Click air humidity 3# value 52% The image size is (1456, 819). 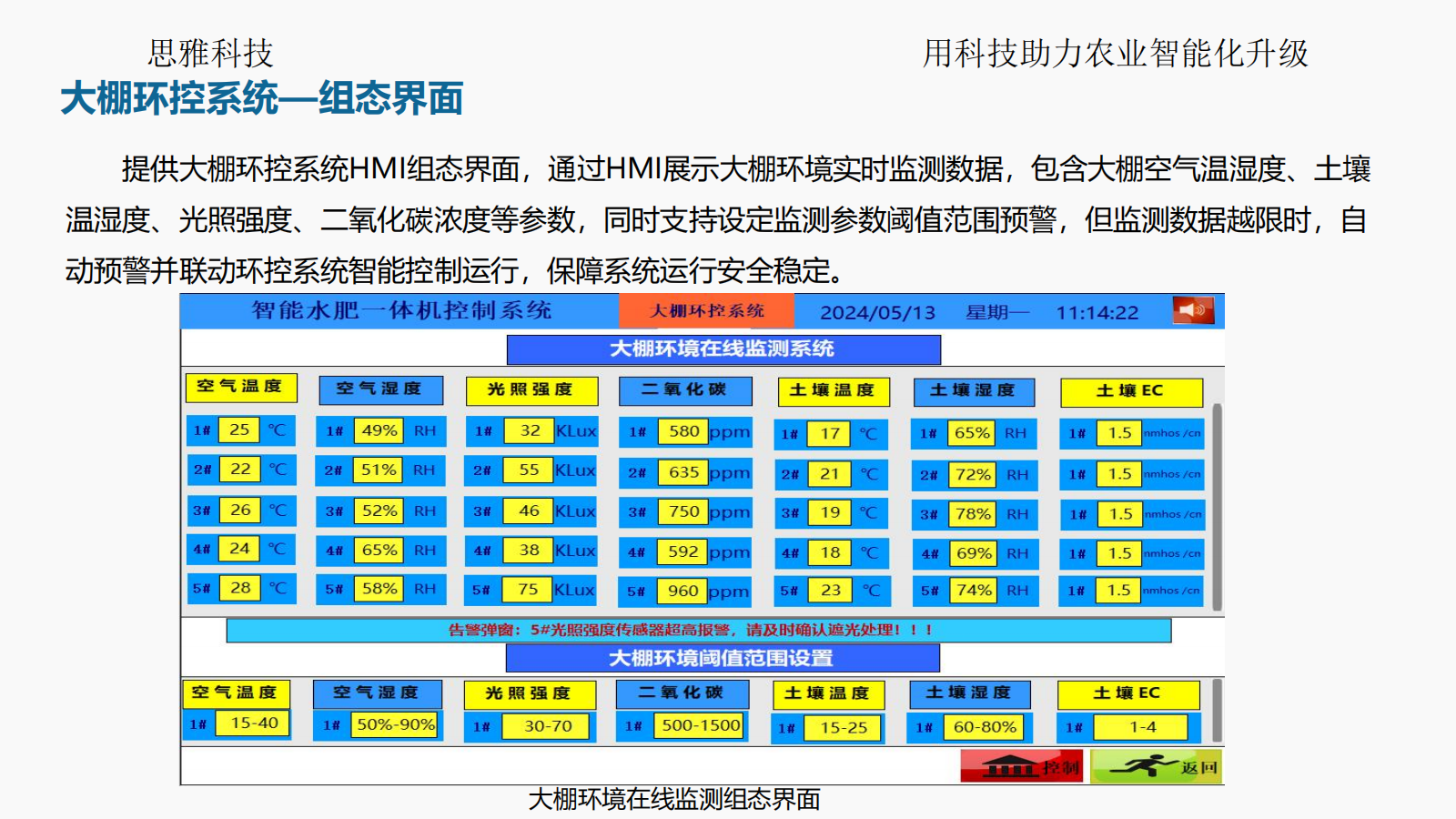[x=379, y=511]
